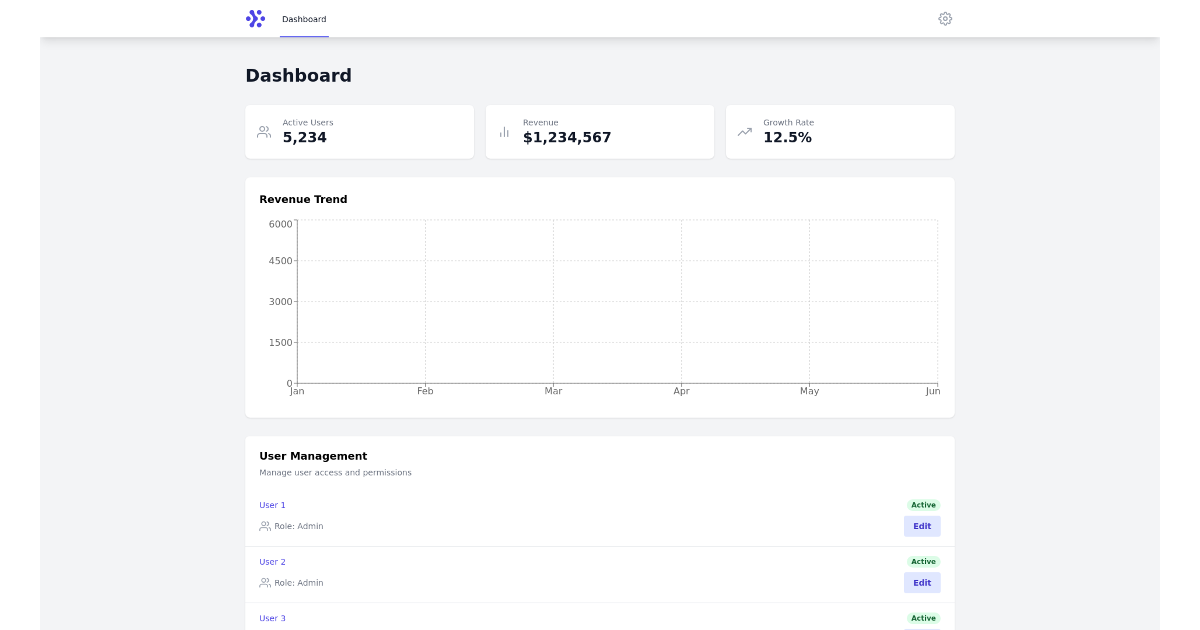The height and width of the screenshot is (630, 1200).
Task: Toggle User 2's Active status badge
Action: click(922, 561)
